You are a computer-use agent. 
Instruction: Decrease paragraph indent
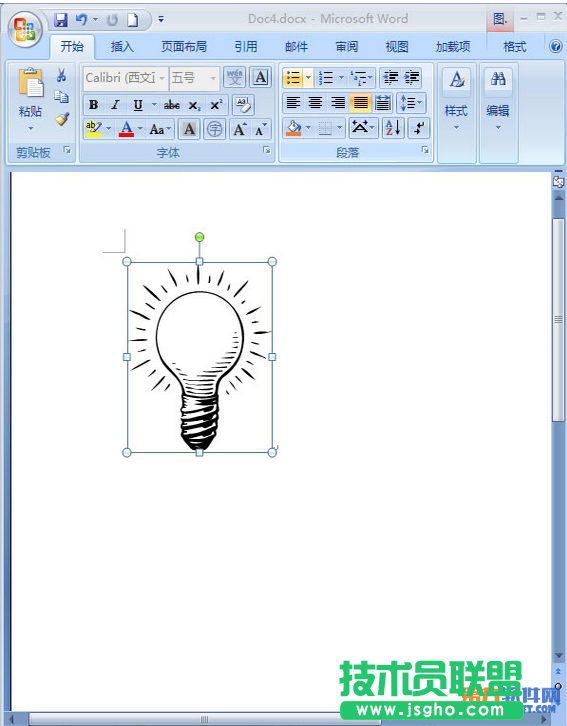pyautogui.click(x=390, y=77)
